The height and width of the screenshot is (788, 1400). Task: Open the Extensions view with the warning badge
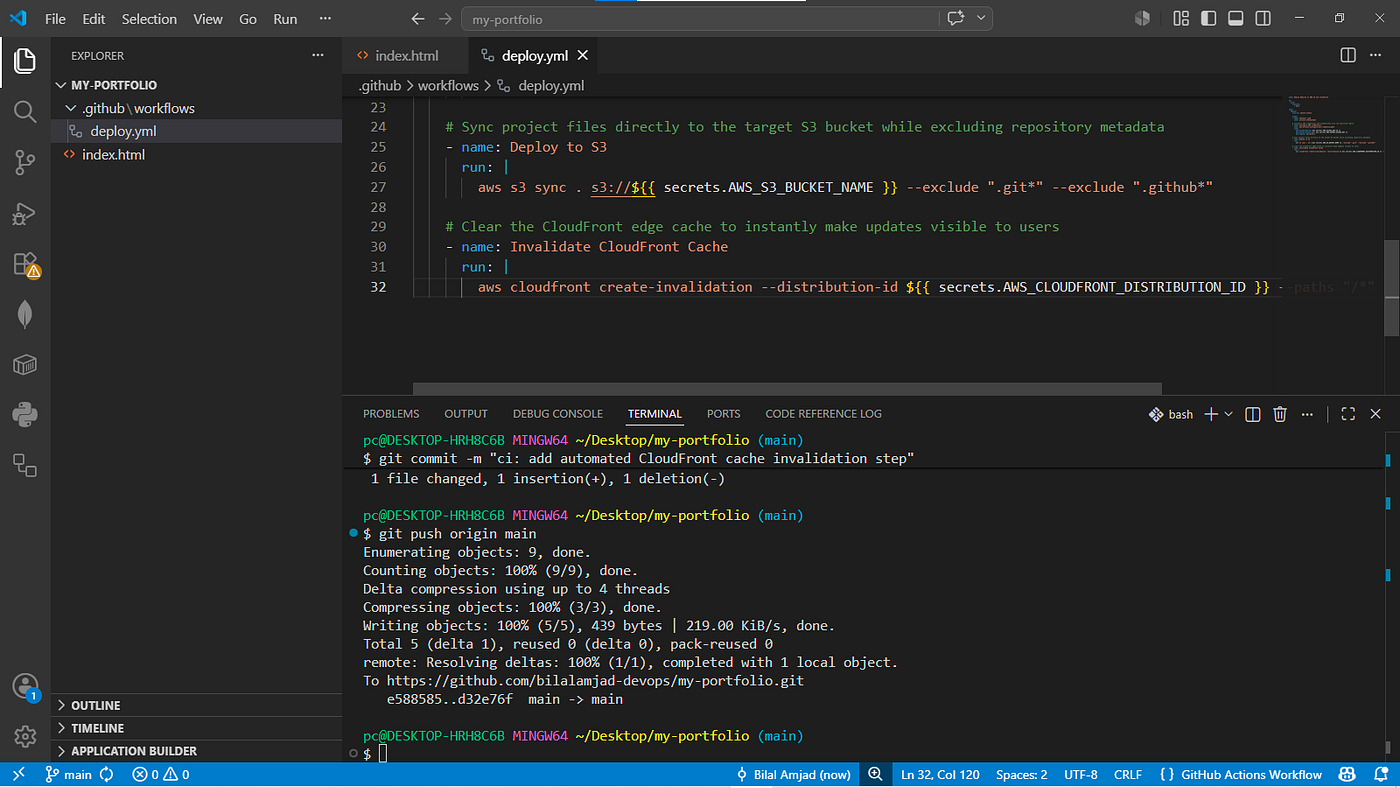tap(25, 264)
